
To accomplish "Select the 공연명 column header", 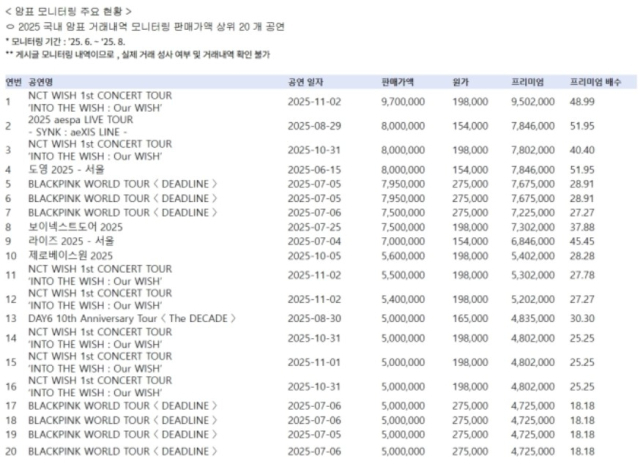I will click(x=44, y=80).
